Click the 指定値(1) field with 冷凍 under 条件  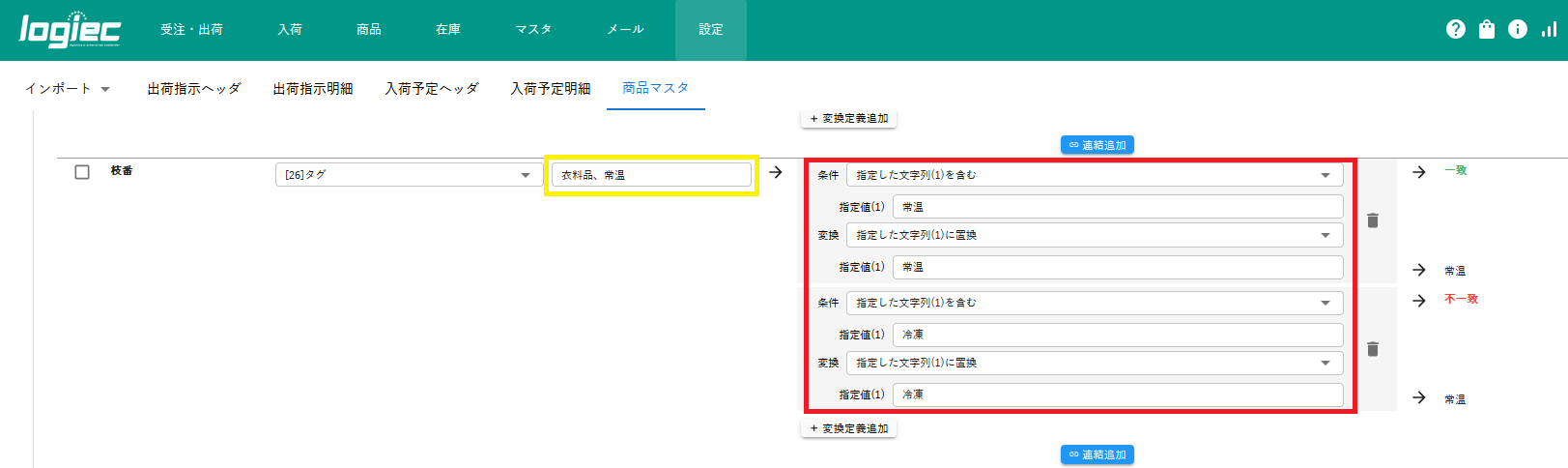point(1117,335)
